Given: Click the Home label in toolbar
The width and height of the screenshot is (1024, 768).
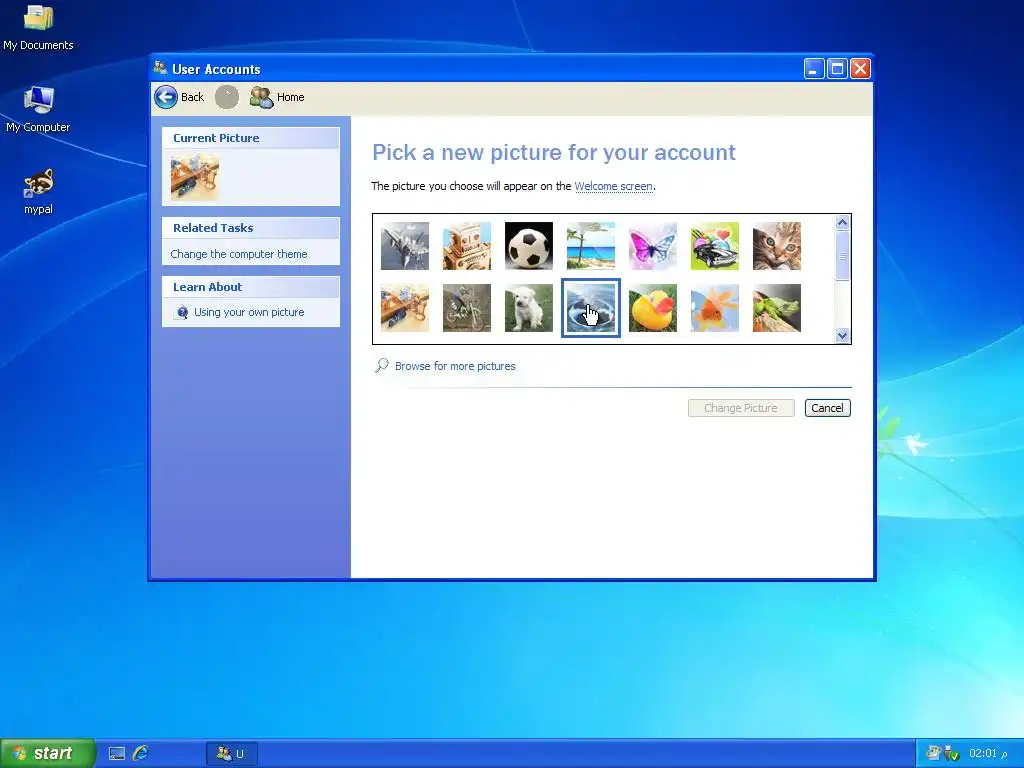Looking at the screenshot, I should tap(291, 97).
